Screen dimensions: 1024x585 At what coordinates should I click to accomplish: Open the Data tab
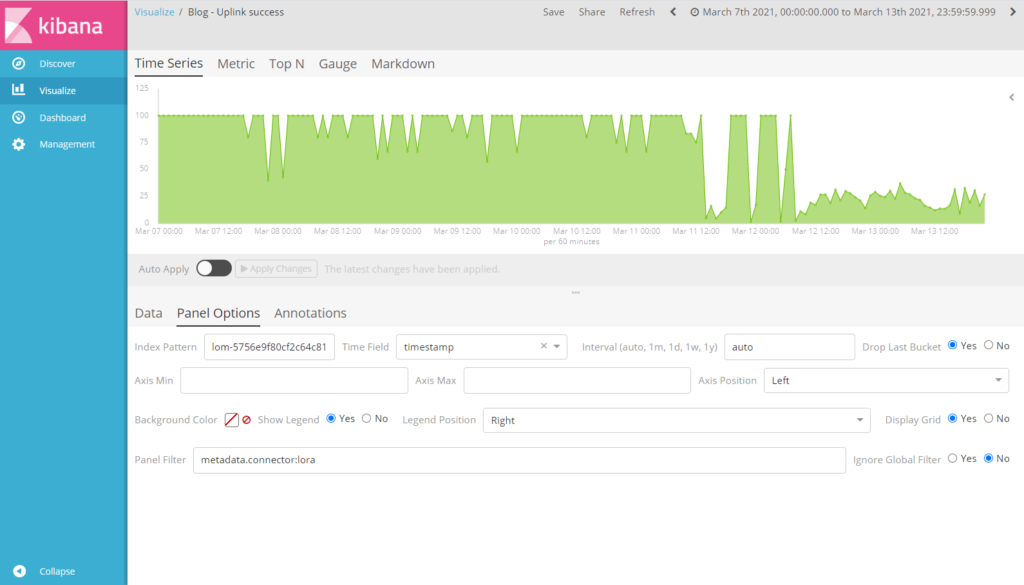point(148,313)
